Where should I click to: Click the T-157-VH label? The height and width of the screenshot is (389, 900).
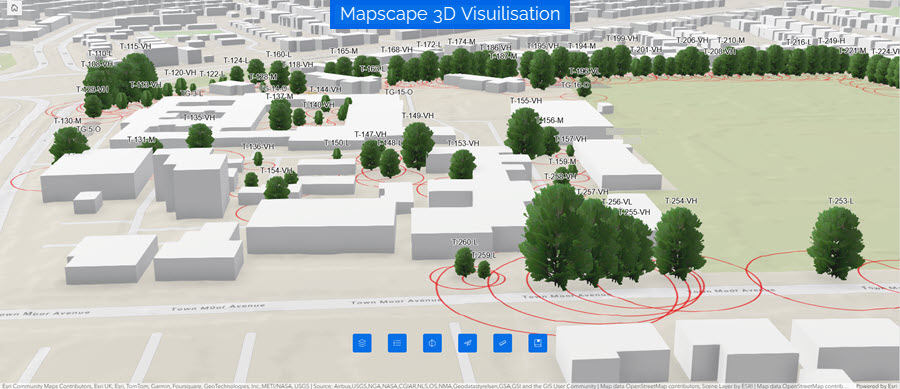[x=571, y=139]
